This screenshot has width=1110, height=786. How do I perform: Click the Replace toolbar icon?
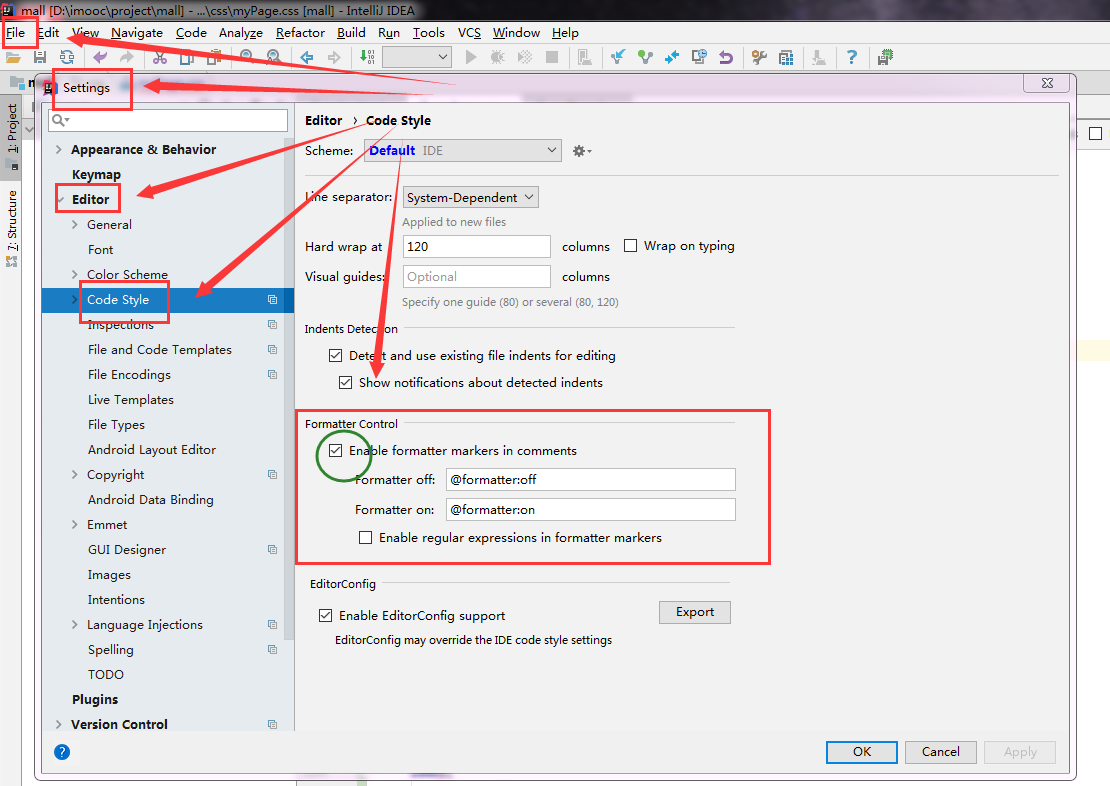273,57
